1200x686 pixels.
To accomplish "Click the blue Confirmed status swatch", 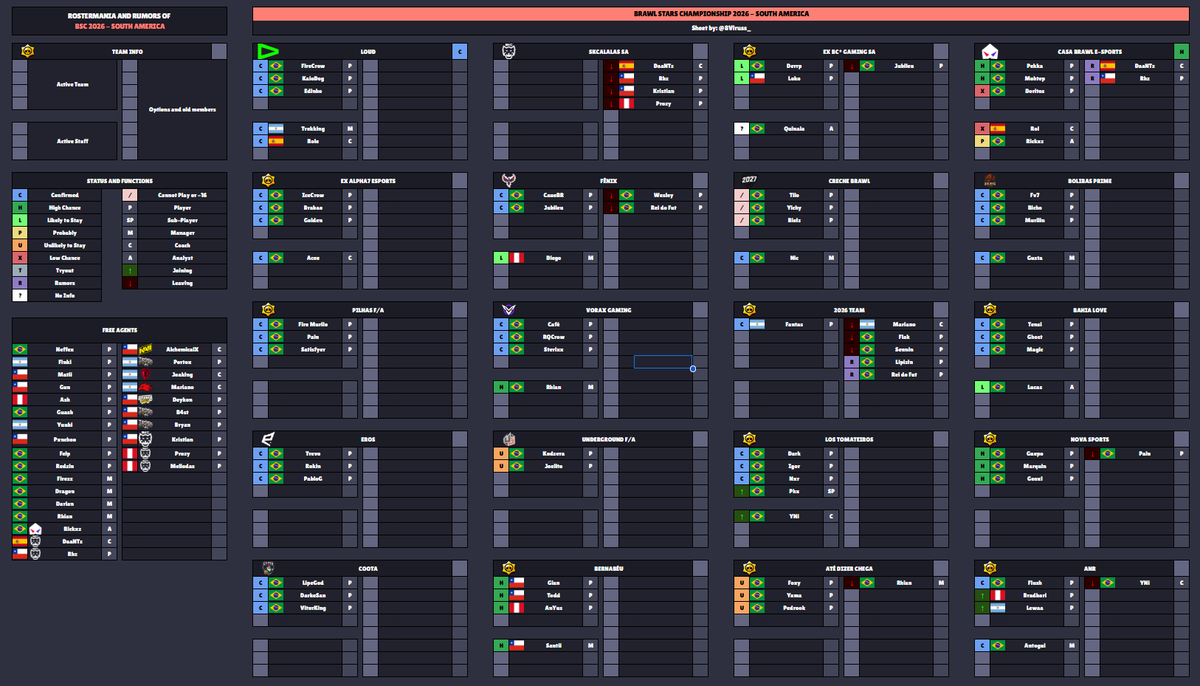I will pyautogui.click(x=19, y=194).
